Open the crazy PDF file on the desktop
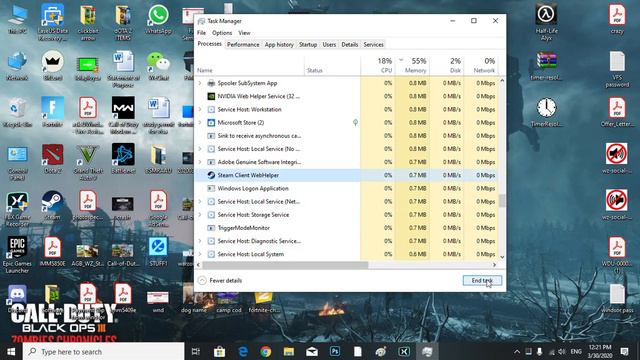 click(617, 19)
